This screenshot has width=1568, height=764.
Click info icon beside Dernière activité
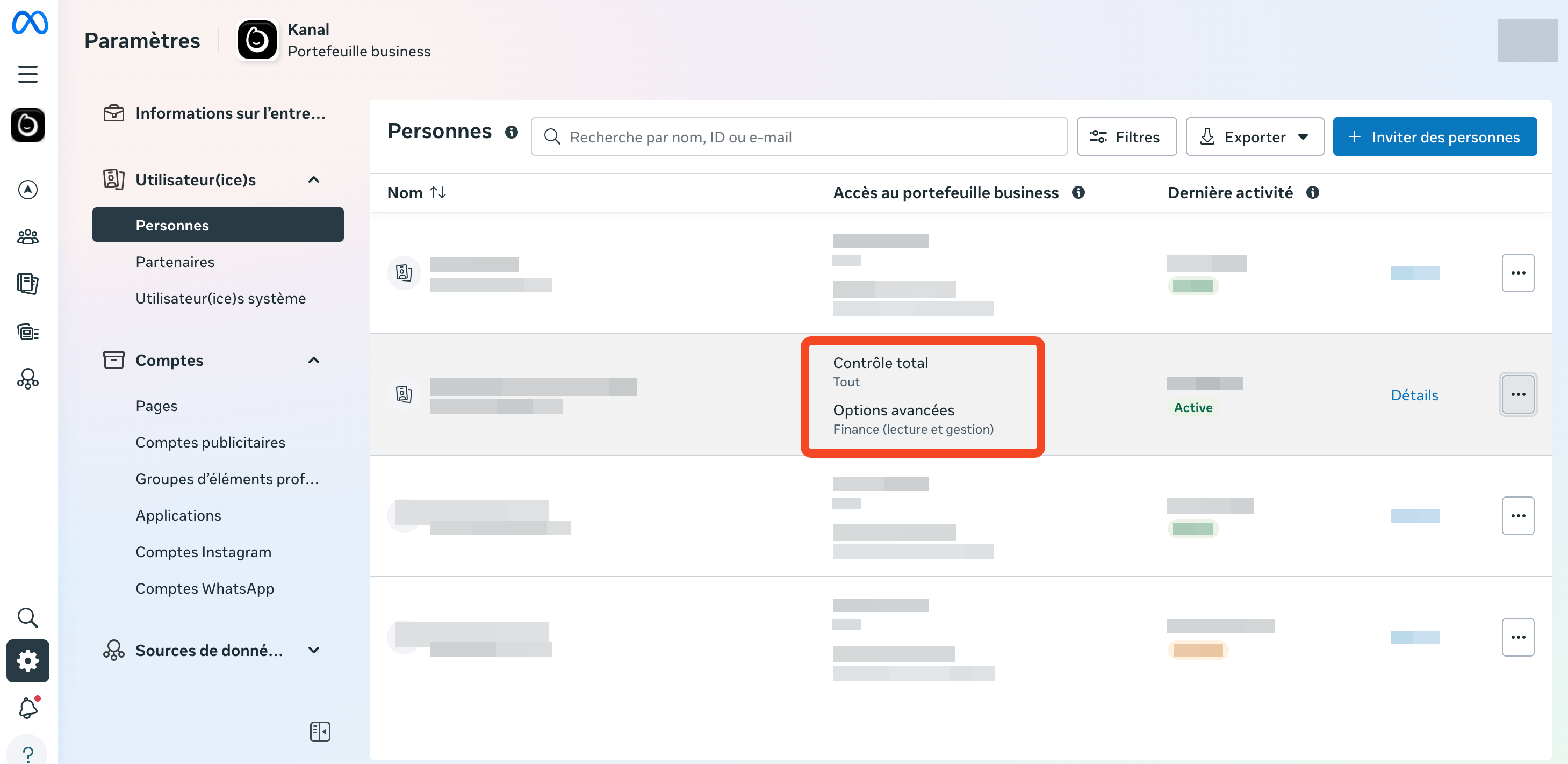coord(1312,192)
